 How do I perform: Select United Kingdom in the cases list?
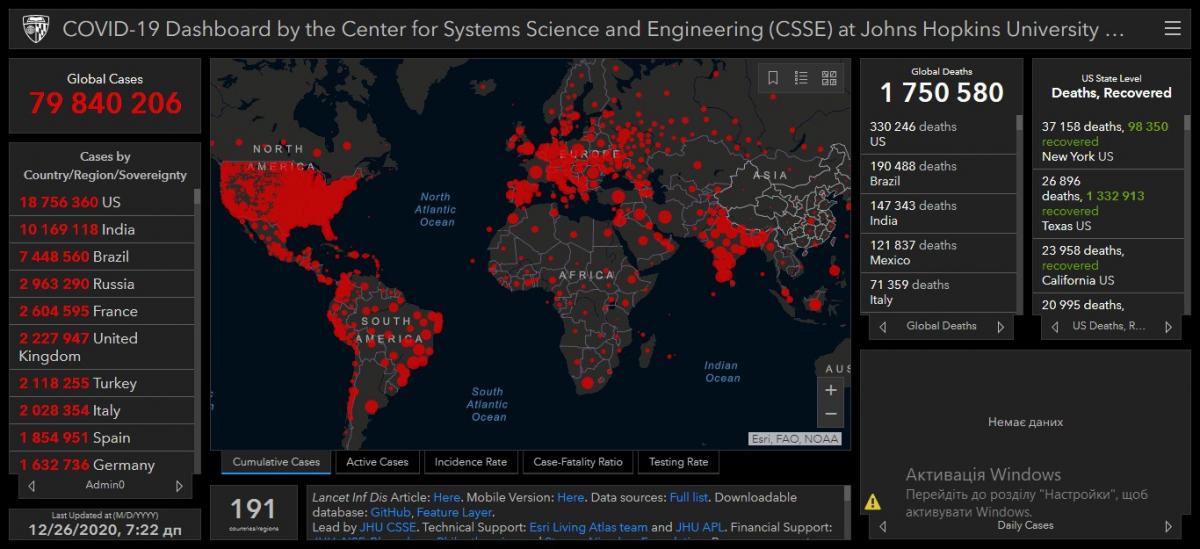[x=101, y=347]
